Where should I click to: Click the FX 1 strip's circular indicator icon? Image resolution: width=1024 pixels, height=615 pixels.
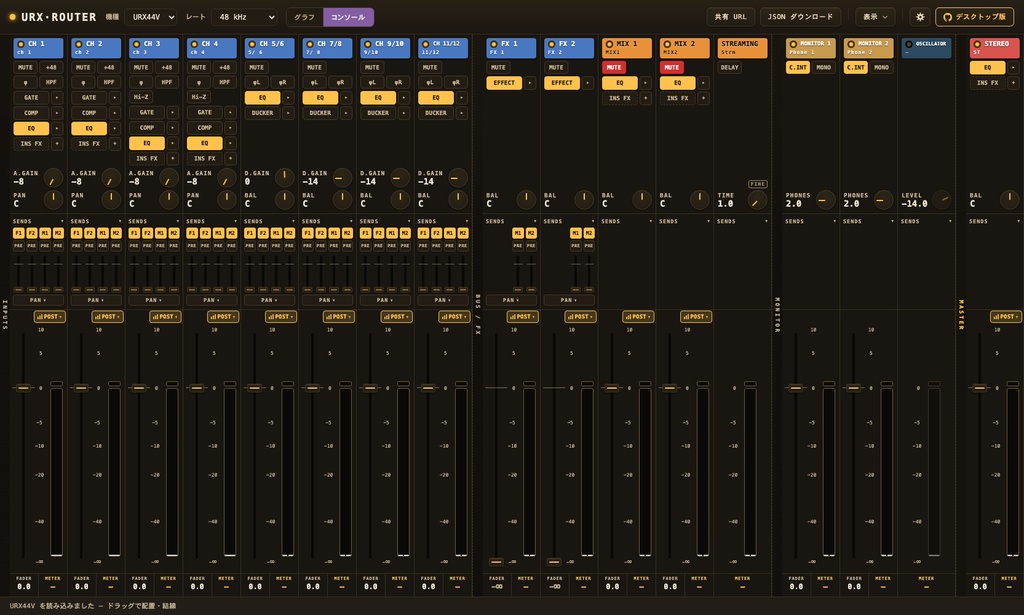coord(494,44)
